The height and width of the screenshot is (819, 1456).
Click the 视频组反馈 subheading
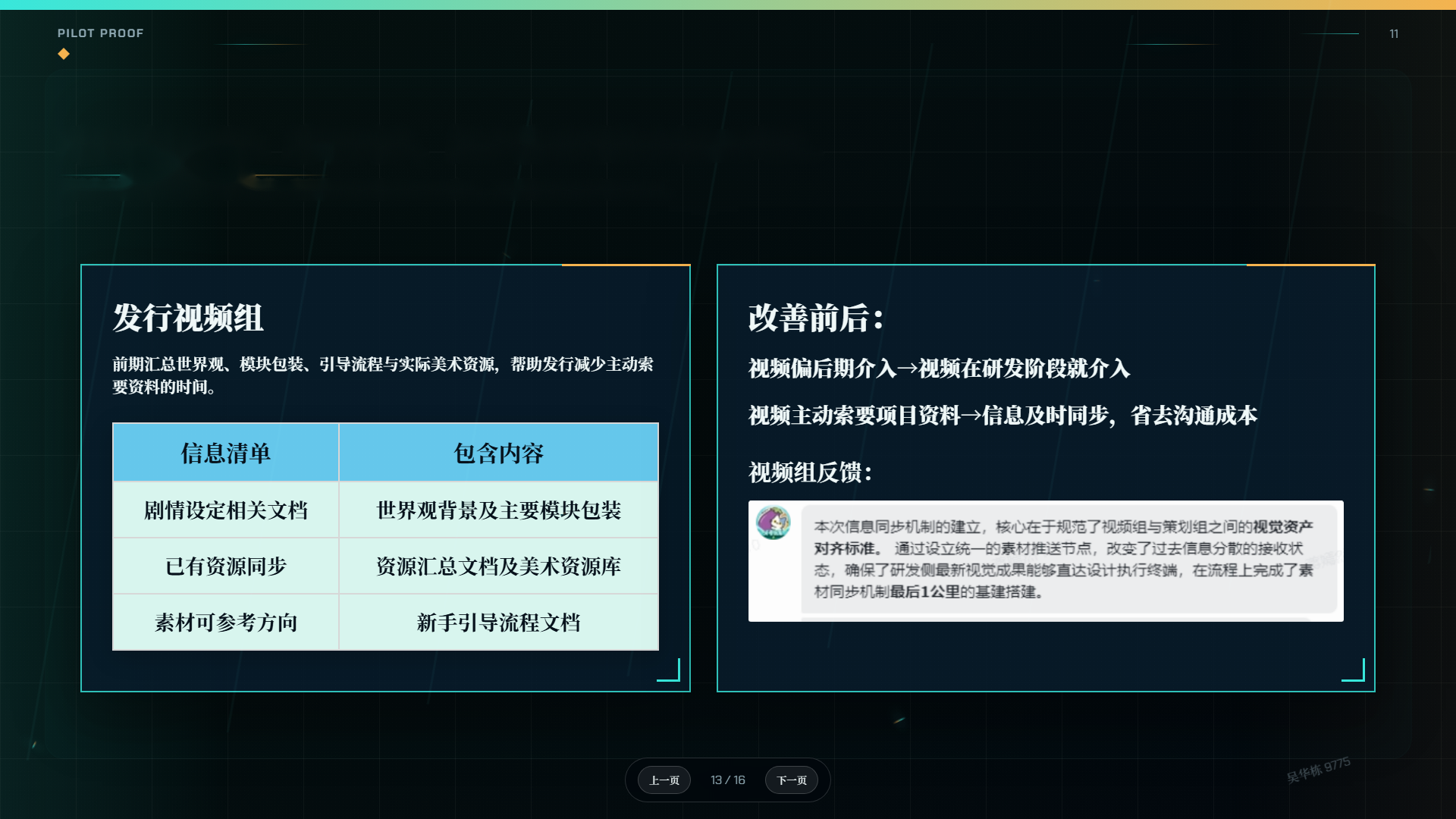coord(811,472)
